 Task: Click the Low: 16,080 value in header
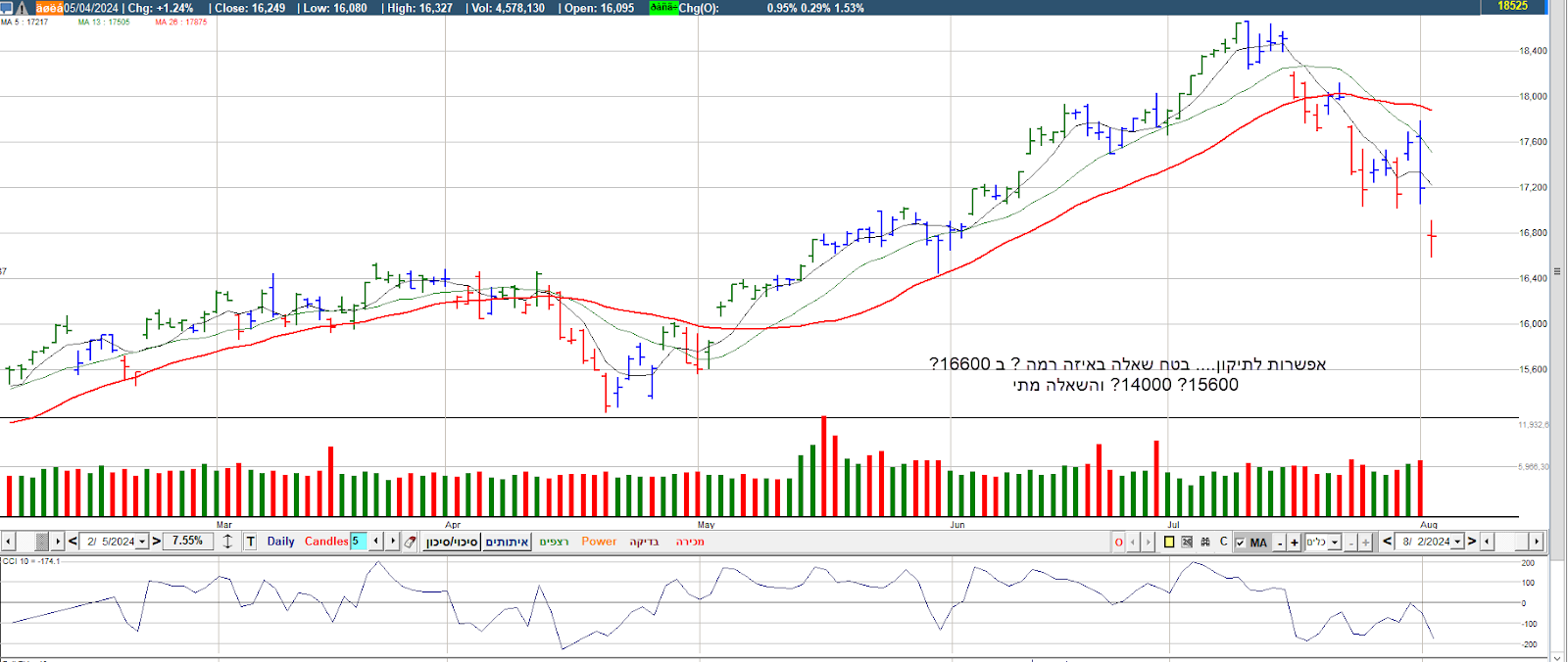(x=335, y=8)
